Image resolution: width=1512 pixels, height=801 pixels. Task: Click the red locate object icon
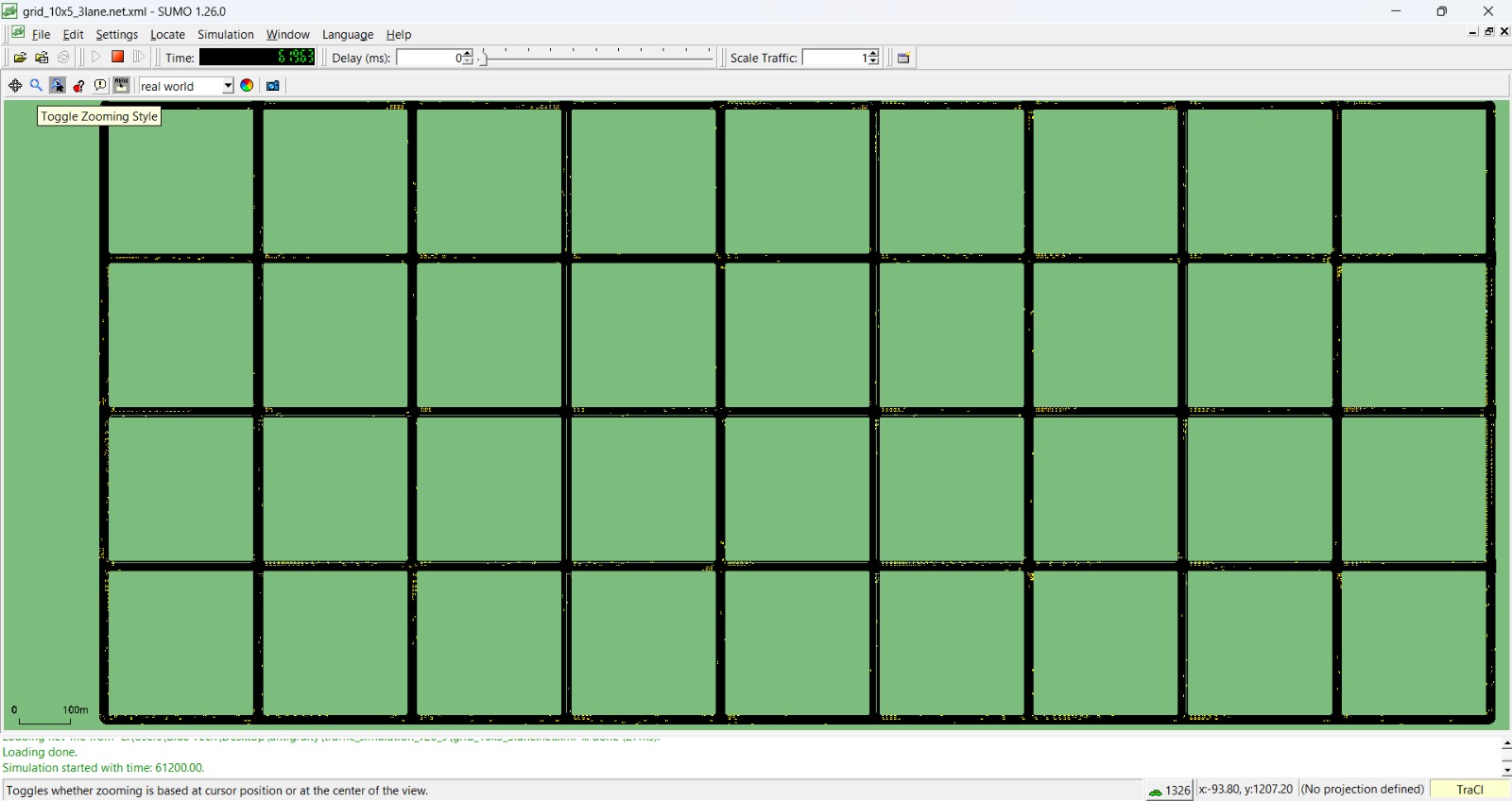coord(78,86)
